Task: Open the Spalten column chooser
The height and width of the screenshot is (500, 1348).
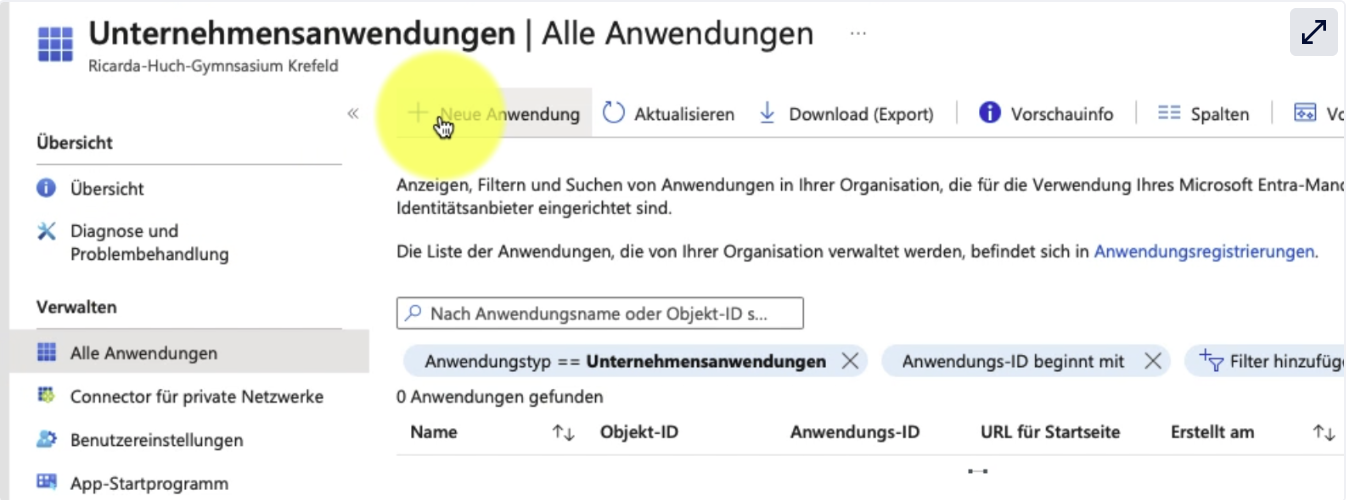Action: tap(1204, 114)
